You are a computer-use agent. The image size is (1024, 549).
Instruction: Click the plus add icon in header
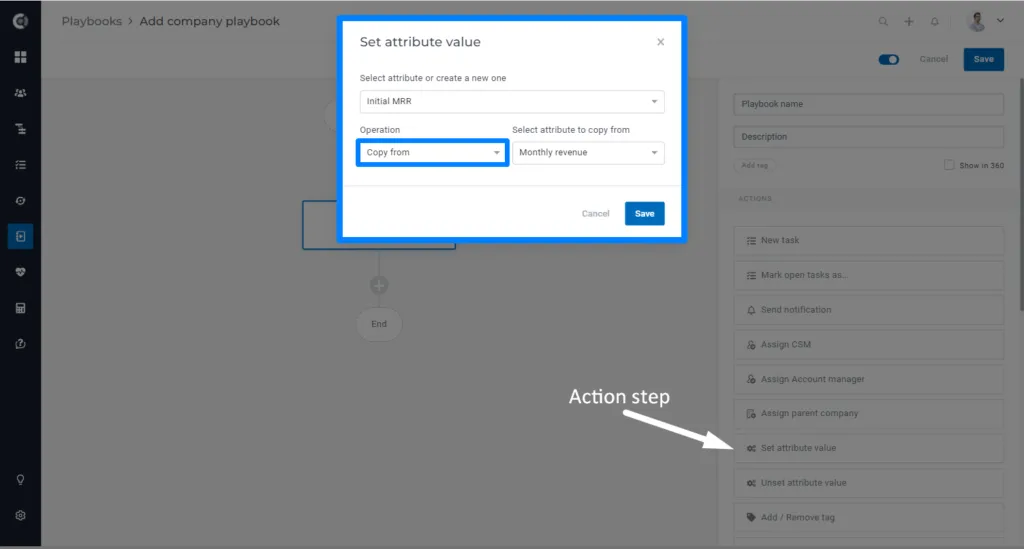pyautogui.click(x=908, y=22)
